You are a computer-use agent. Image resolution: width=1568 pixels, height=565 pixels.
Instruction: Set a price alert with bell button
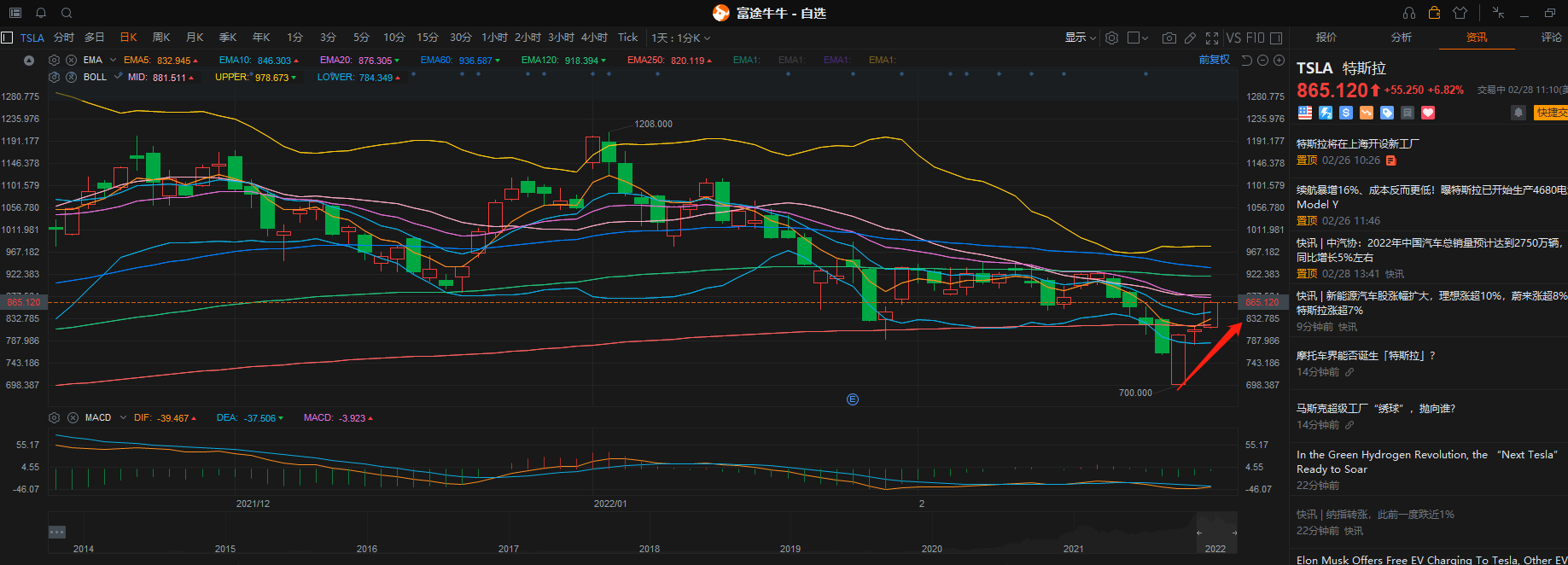click(x=1518, y=113)
